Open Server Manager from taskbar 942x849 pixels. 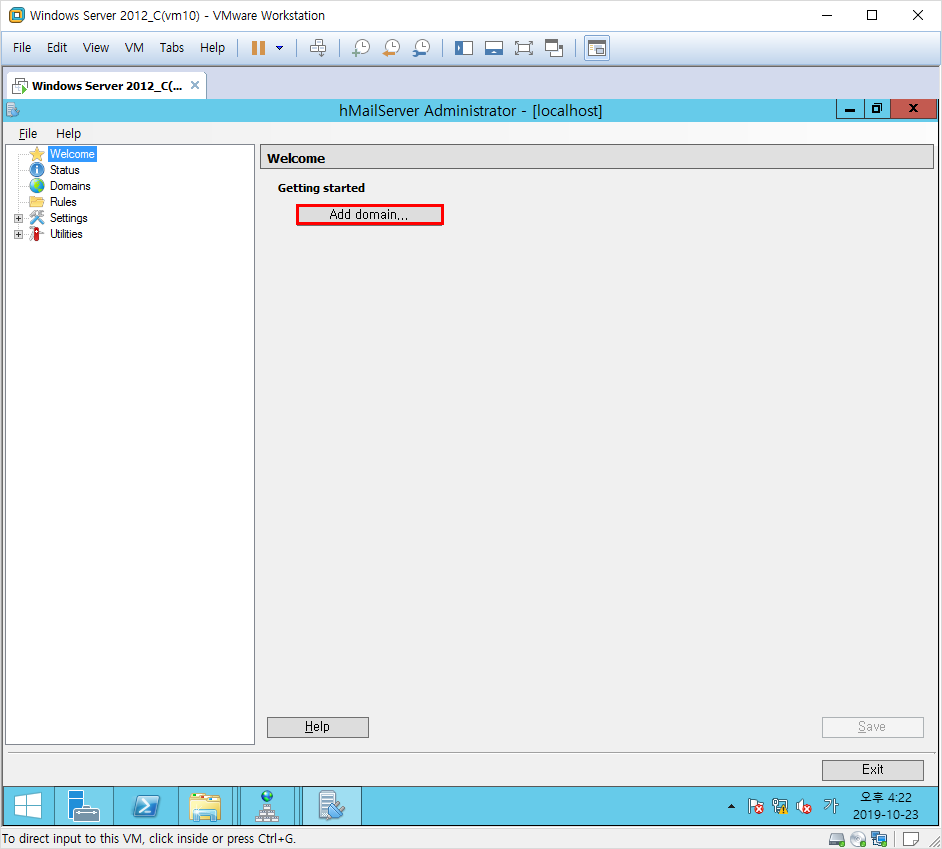[84, 806]
